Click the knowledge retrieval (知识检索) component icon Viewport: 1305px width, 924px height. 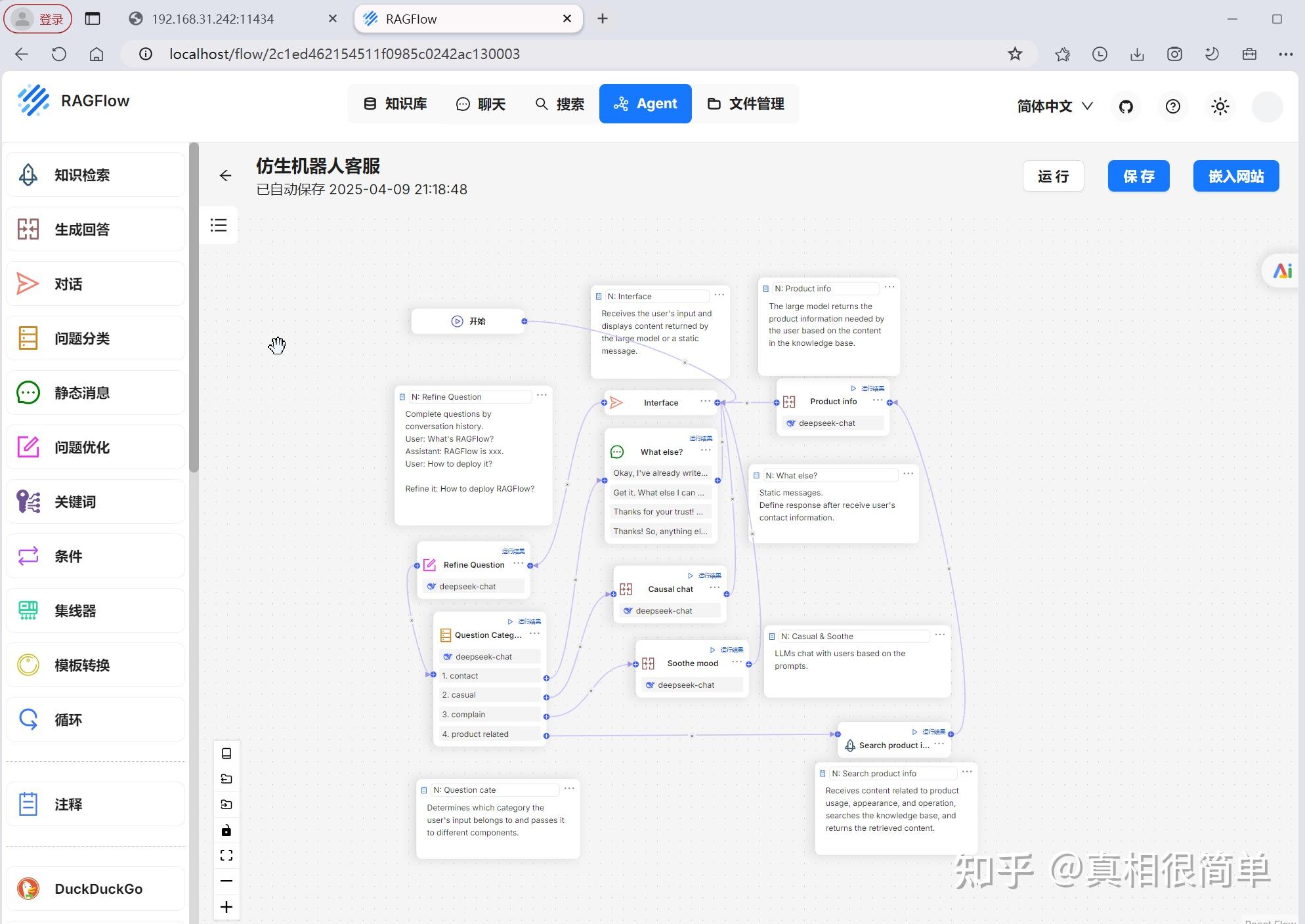pos(28,175)
